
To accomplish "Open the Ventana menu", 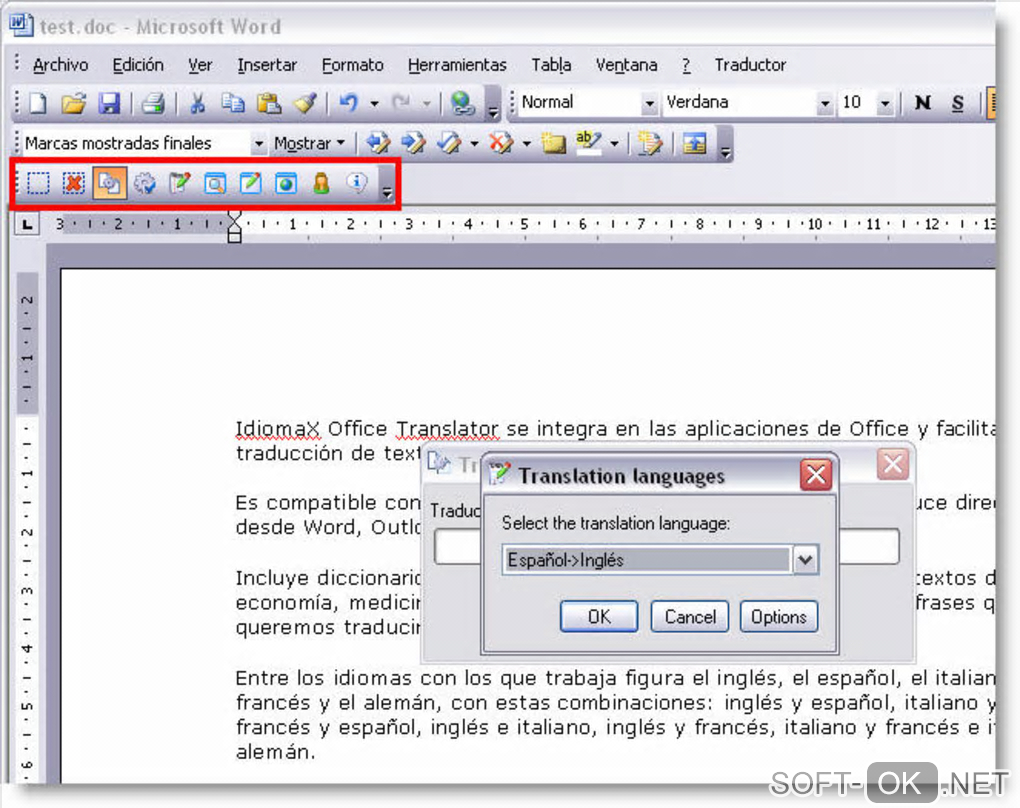I will 626,65.
